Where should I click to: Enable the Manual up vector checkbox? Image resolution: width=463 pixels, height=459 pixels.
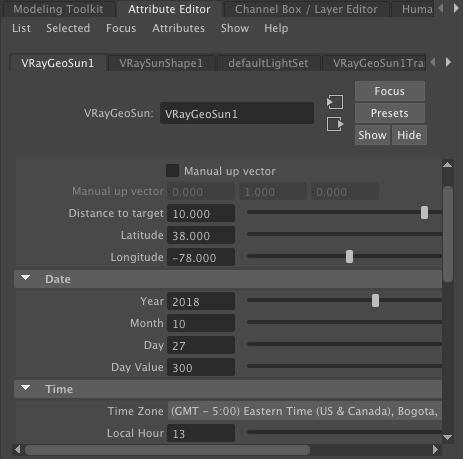[172, 171]
